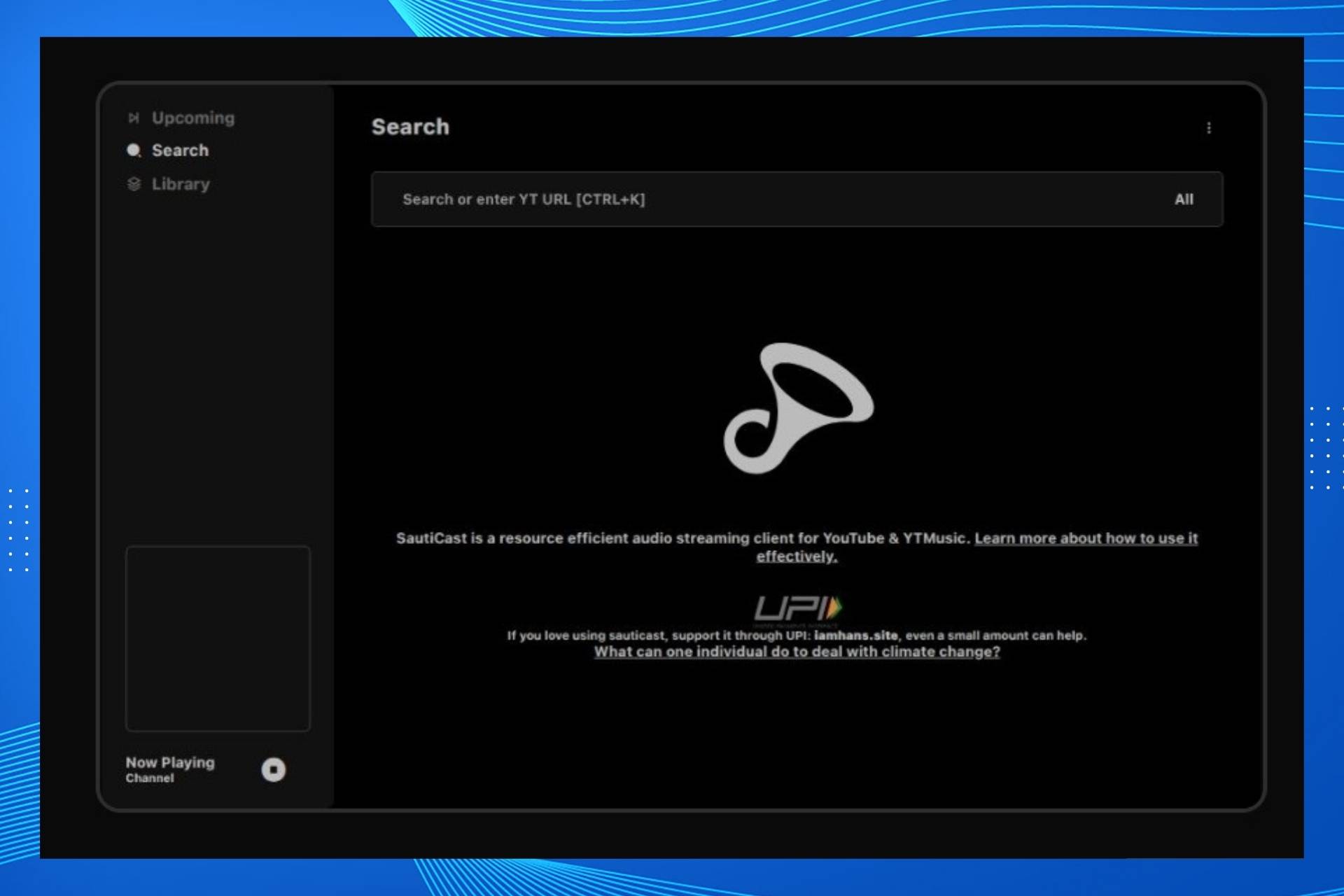Click the album art thumbnail placeholder

(218, 638)
